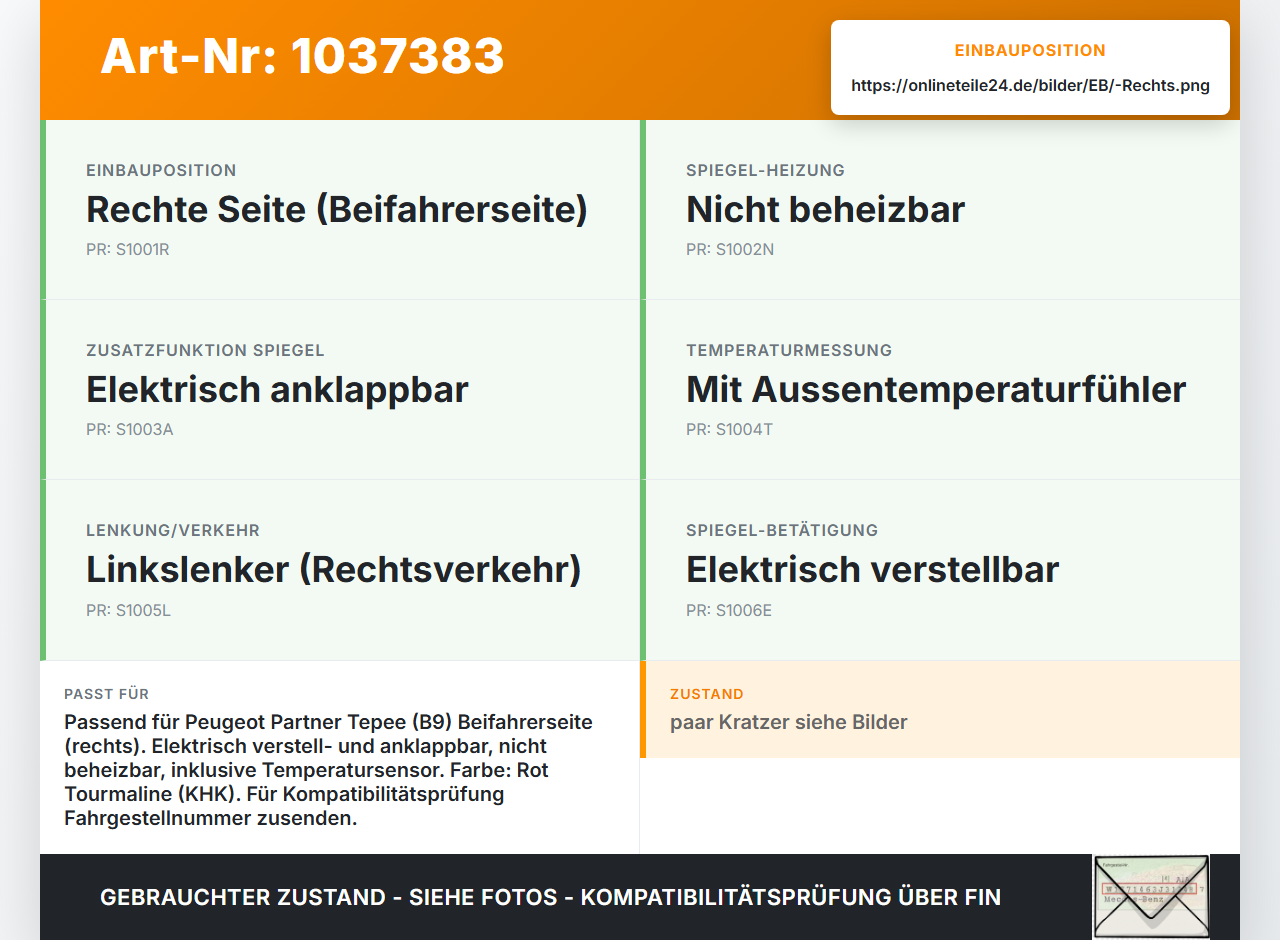The image size is (1280, 940).
Task: Click the SPIEGEL-HEIZUNG label
Action: coord(765,170)
